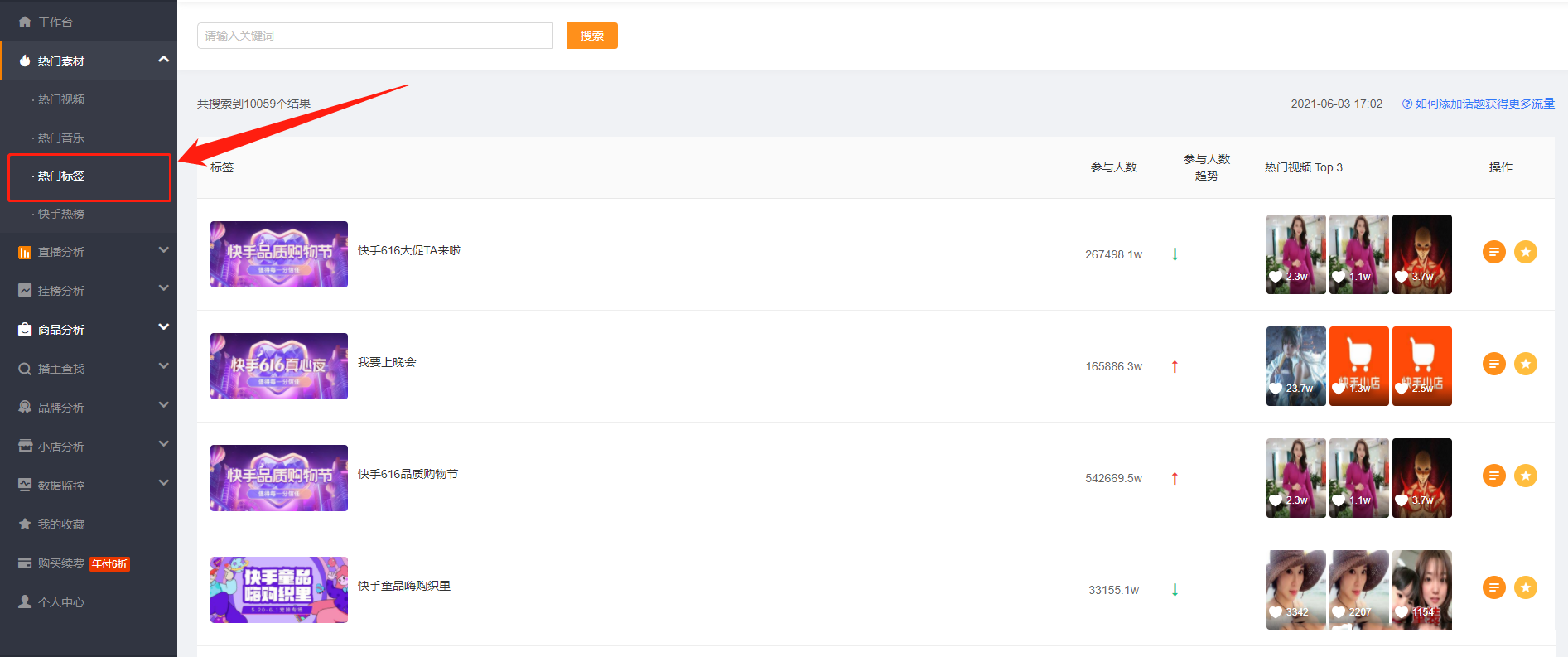Open the 快手616大促TA来啦 tag title
The width and height of the screenshot is (1568, 657).
pyautogui.click(x=409, y=250)
